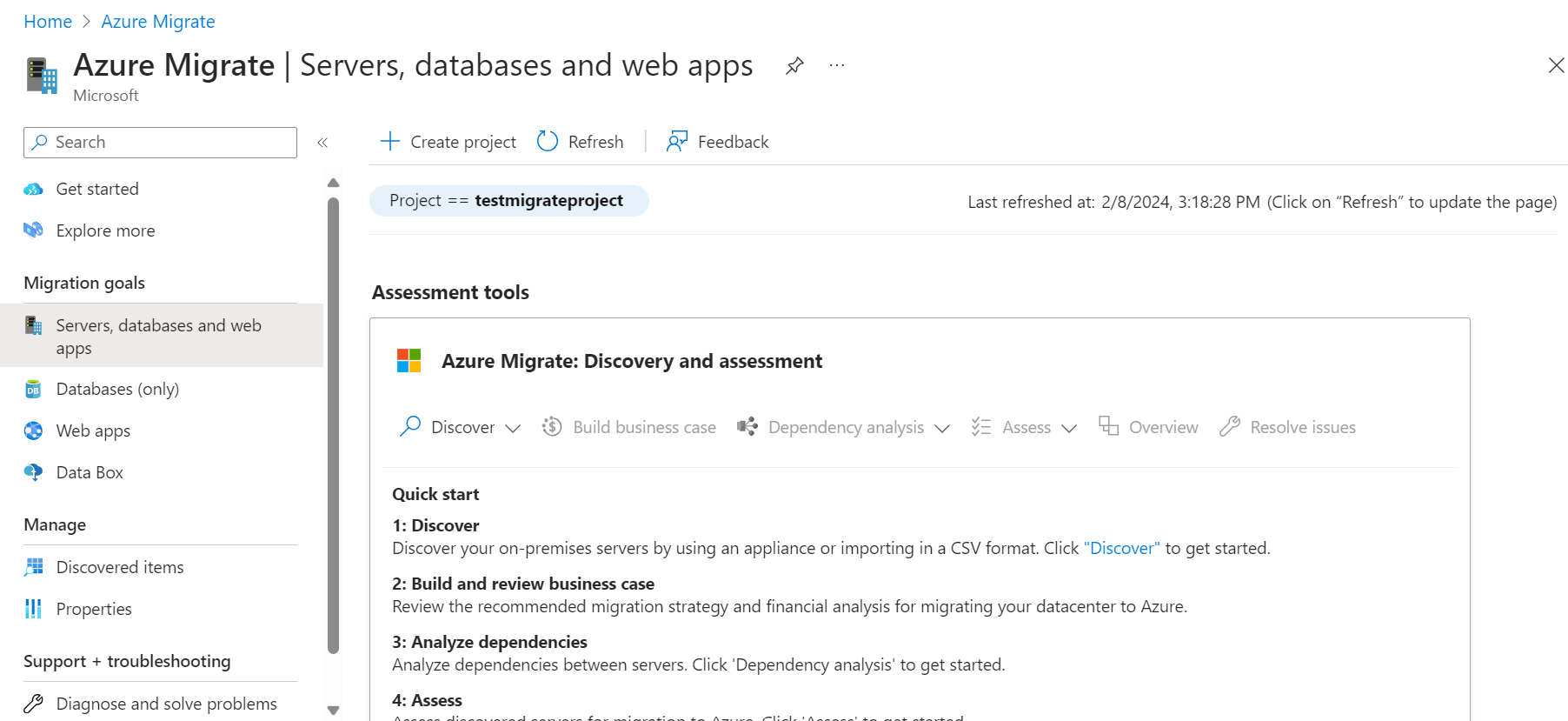Click the Feedback person icon
The width and height of the screenshot is (1568, 721).
pos(677,142)
